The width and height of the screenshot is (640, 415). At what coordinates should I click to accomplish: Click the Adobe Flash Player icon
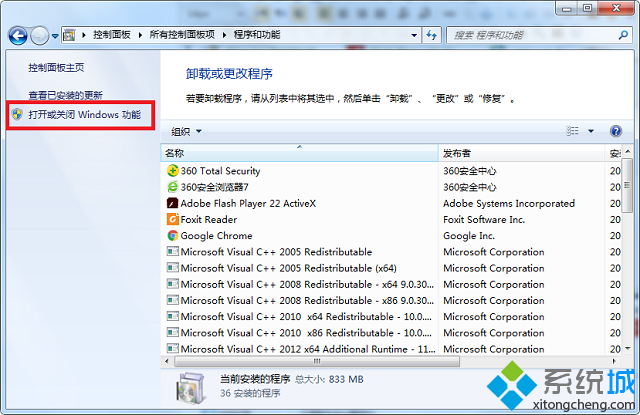tap(173, 203)
